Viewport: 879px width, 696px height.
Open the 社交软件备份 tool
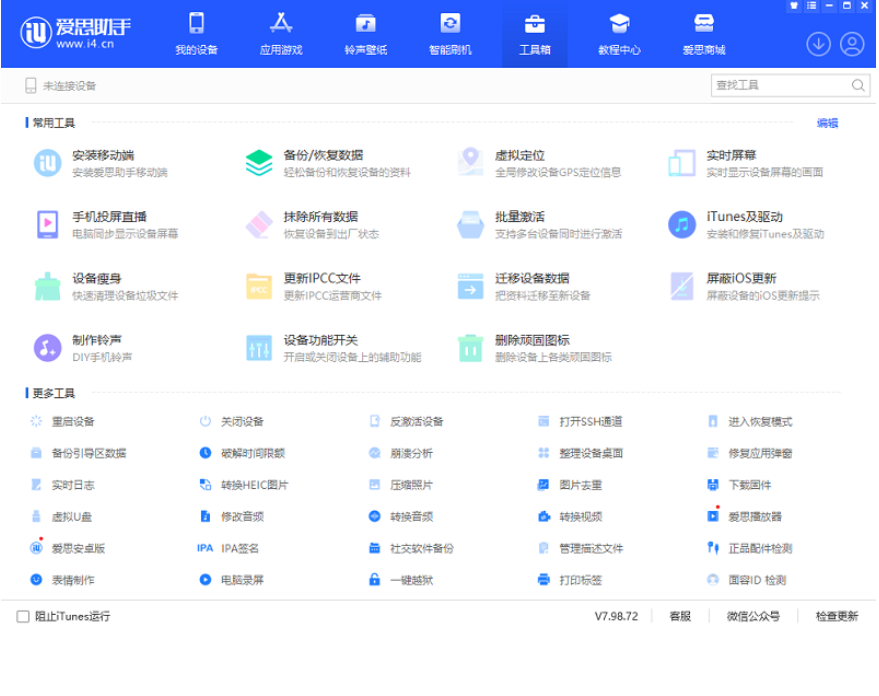tap(411, 548)
